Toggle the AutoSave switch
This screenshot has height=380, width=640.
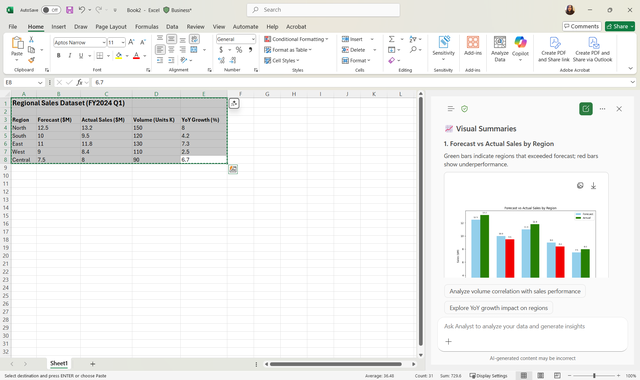pos(51,10)
